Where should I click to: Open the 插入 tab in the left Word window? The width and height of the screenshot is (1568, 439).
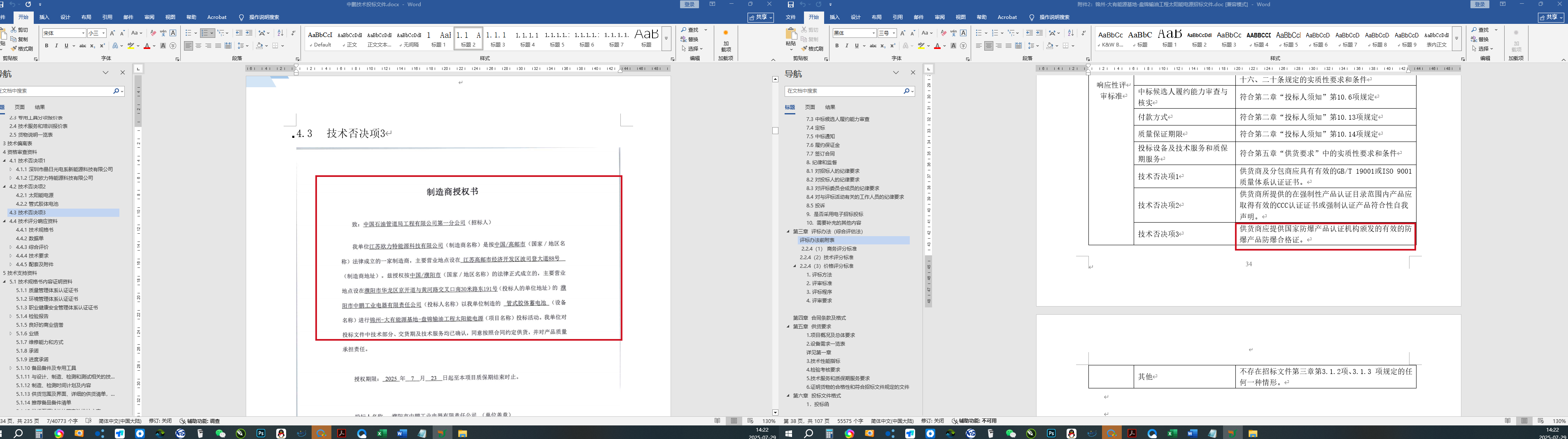pos(44,17)
